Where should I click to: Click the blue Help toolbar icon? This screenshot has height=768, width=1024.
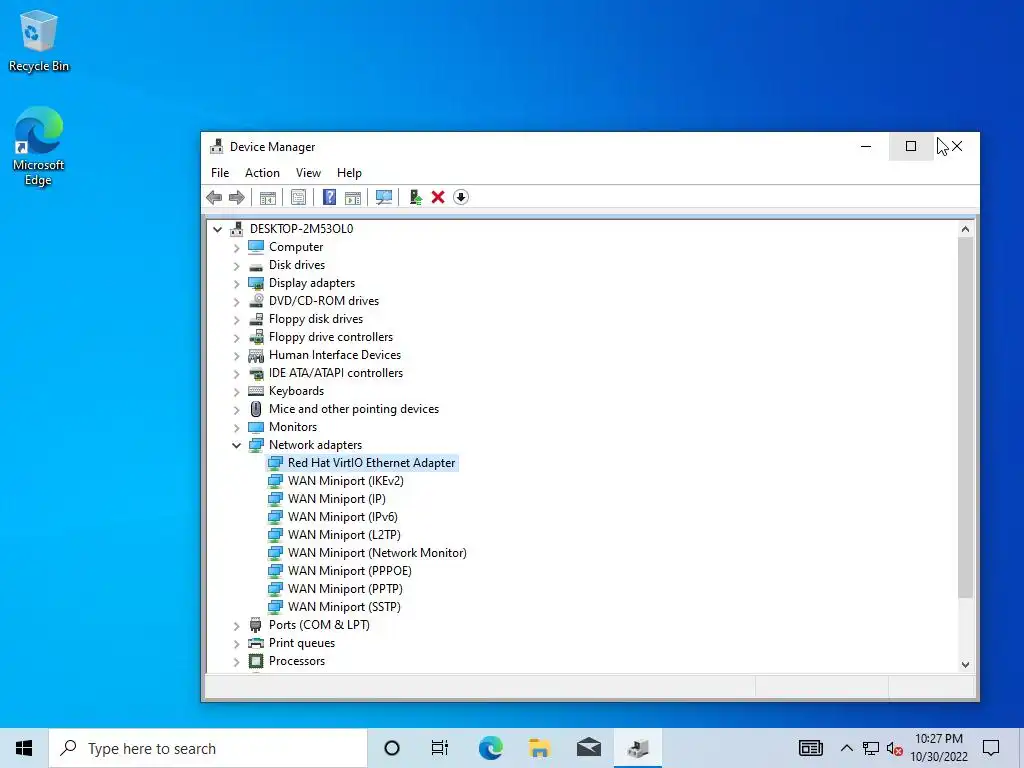pyautogui.click(x=330, y=197)
